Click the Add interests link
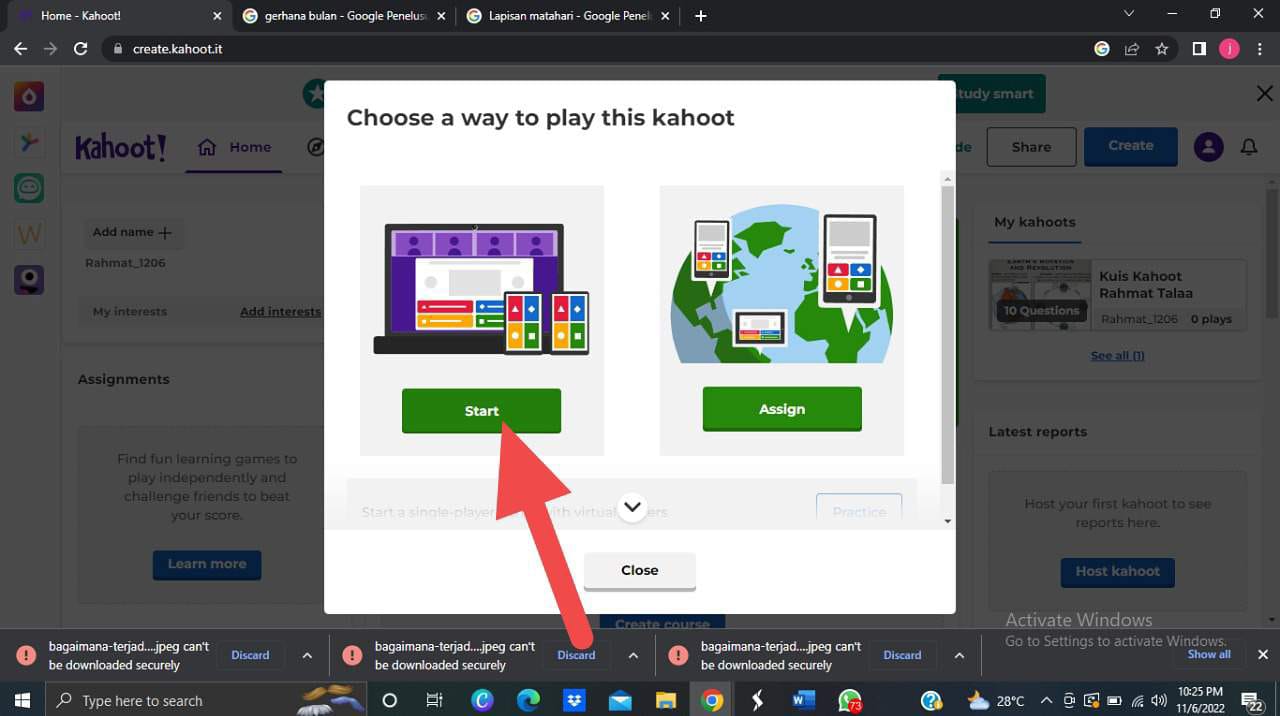Viewport: 1280px width, 716px height. [280, 312]
